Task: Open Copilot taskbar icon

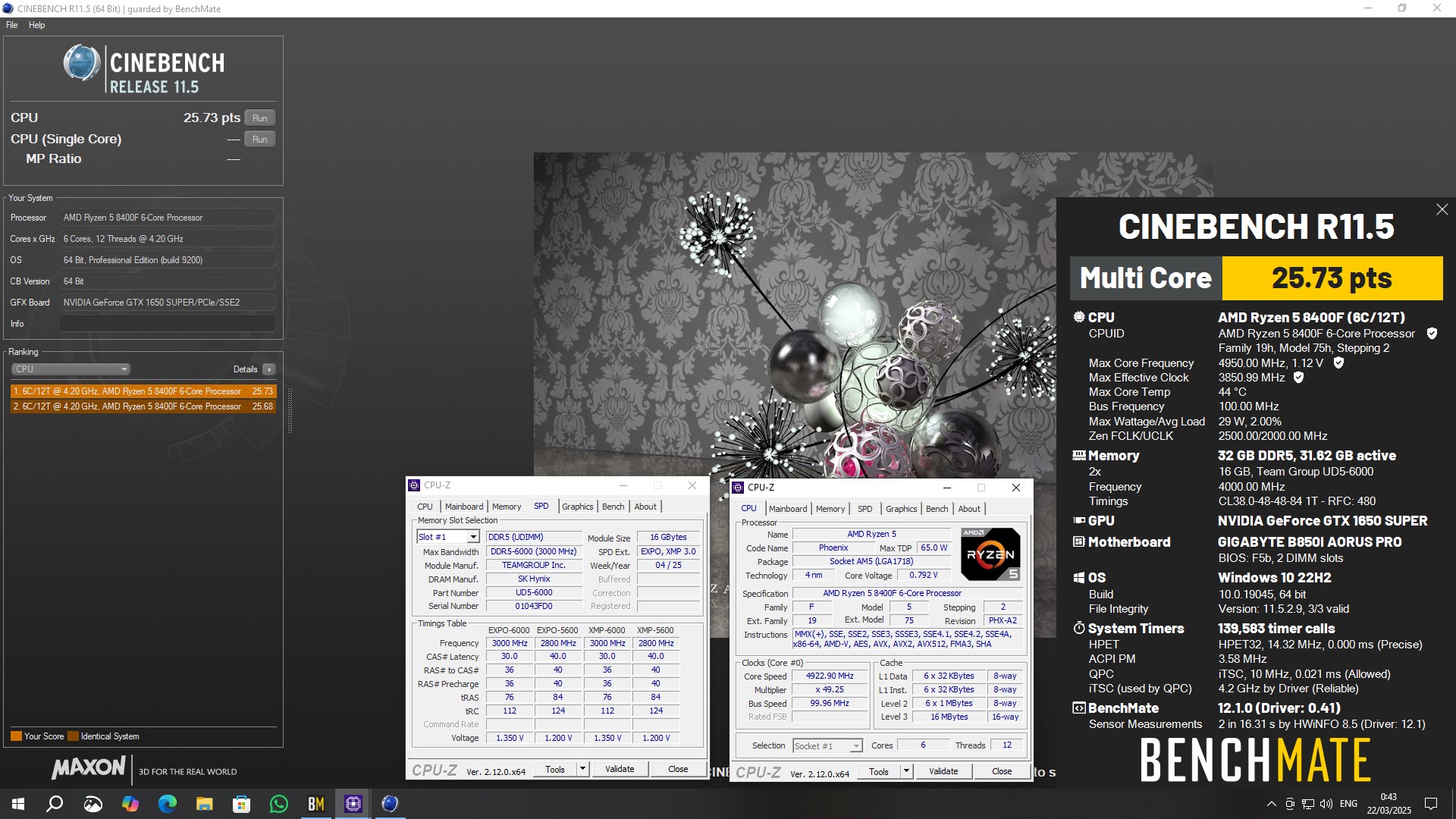Action: pos(130,804)
